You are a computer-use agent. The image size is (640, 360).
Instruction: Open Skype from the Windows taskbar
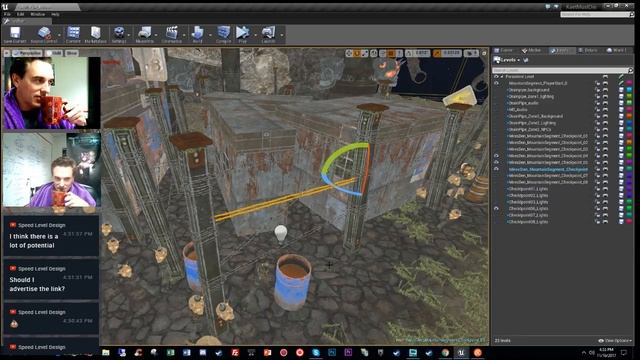316,352
